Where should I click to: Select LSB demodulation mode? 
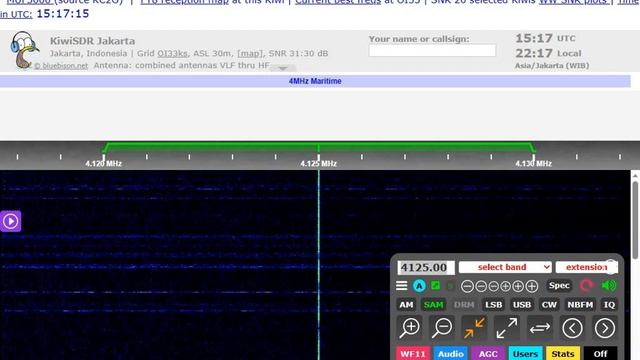pos(493,304)
